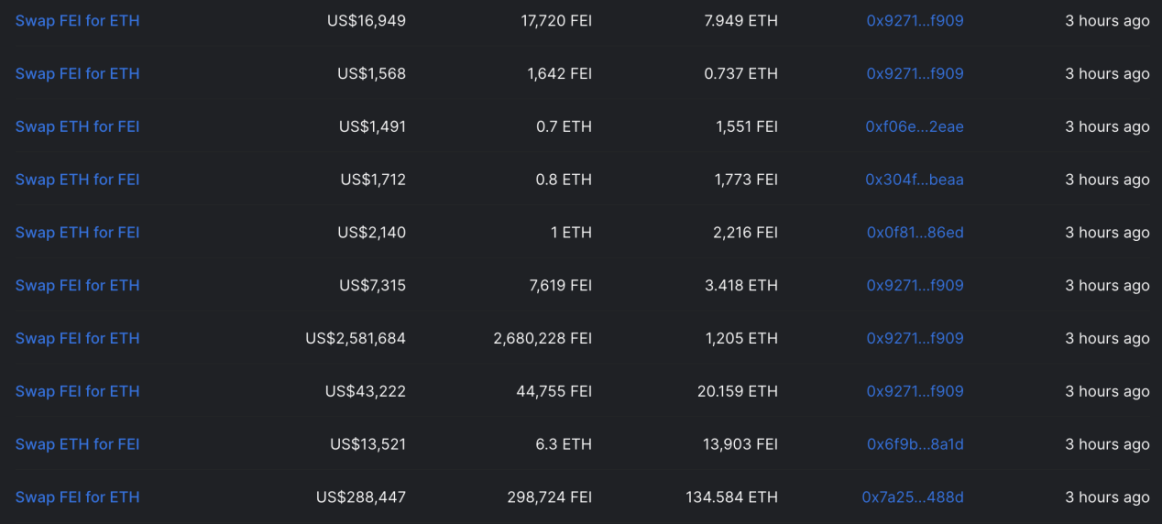1162x524 pixels.
Task: Open Swap ETH for FEI worth US$1,491
Action: click(x=77, y=127)
